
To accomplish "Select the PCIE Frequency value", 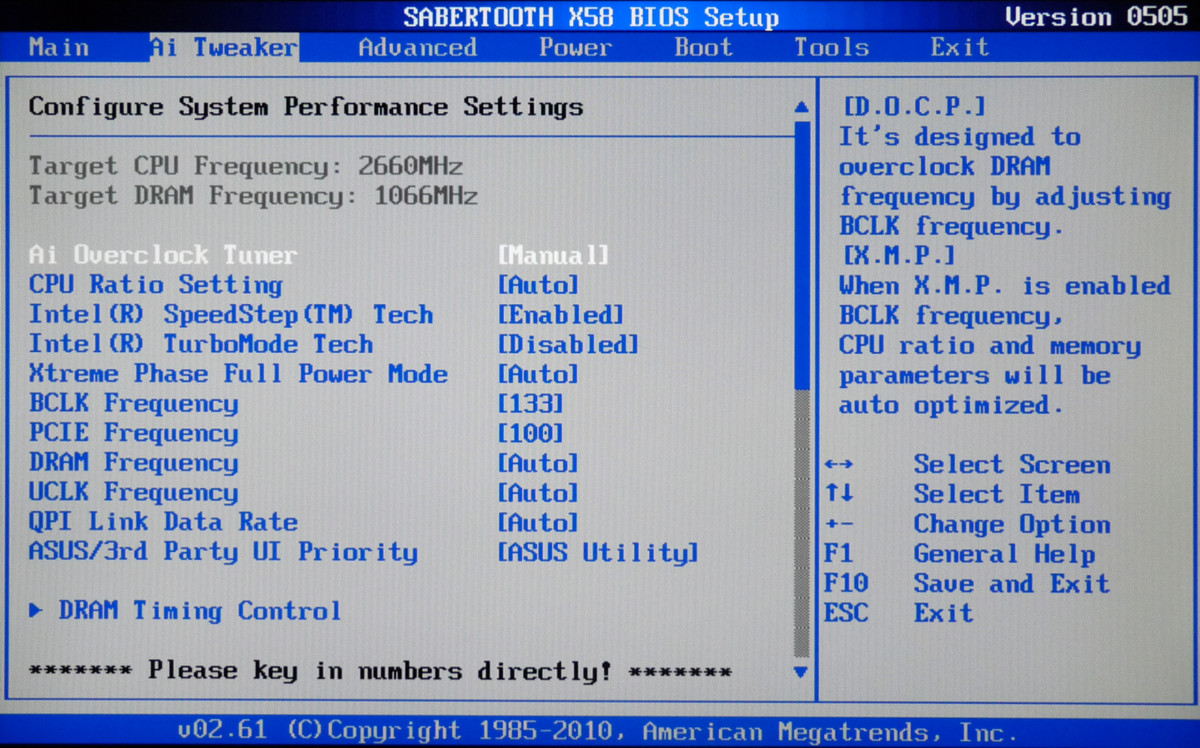I will pos(536,433).
